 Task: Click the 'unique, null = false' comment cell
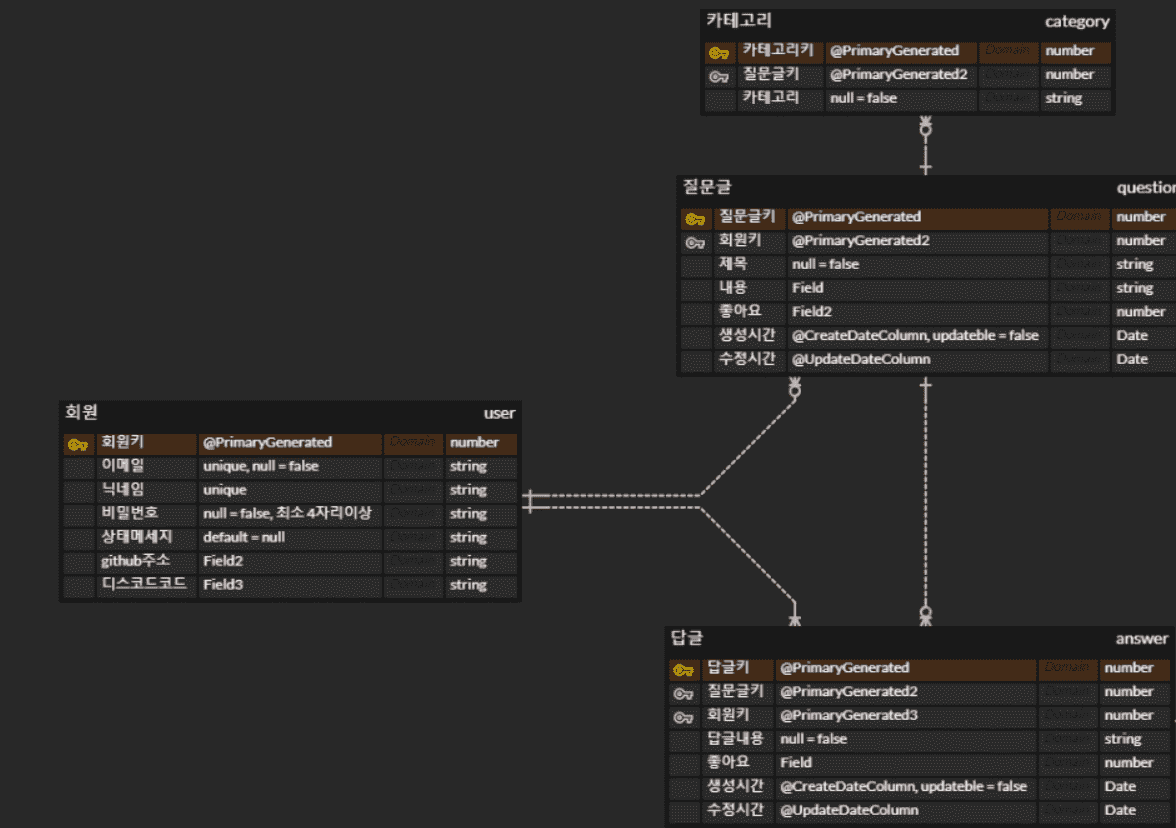point(261,466)
